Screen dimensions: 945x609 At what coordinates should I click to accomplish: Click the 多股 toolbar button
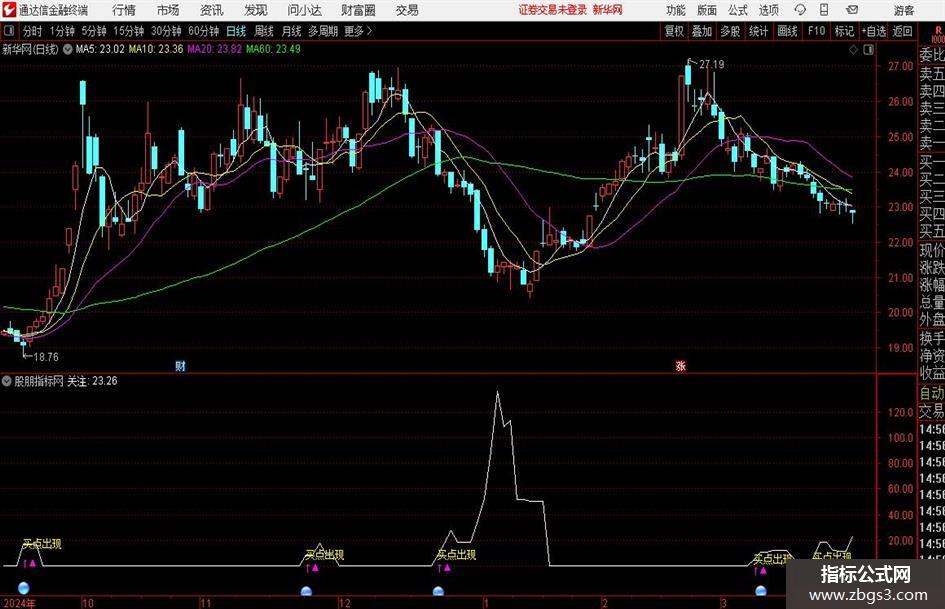pyautogui.click(x=730, y=31)
